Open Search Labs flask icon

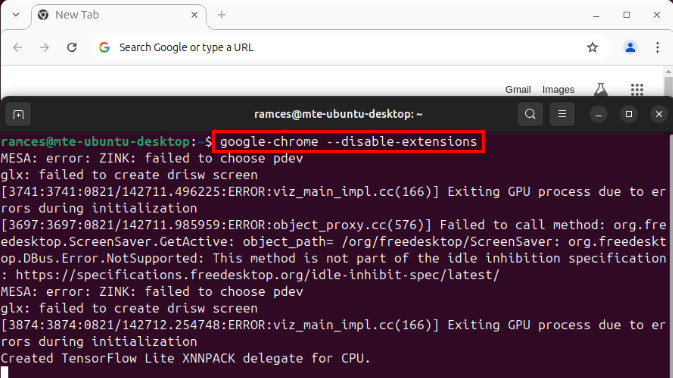pyautogui.click(x=601, y=89)
